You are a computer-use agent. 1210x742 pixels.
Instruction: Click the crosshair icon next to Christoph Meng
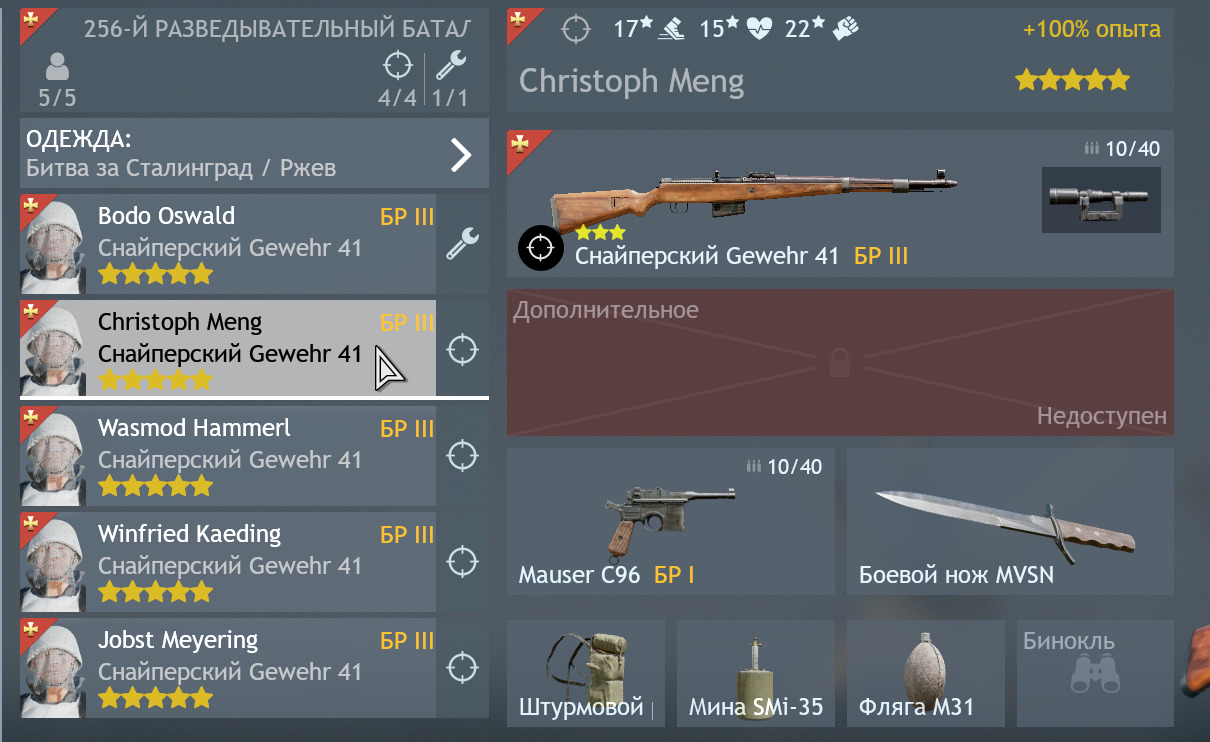coord(462,349)
